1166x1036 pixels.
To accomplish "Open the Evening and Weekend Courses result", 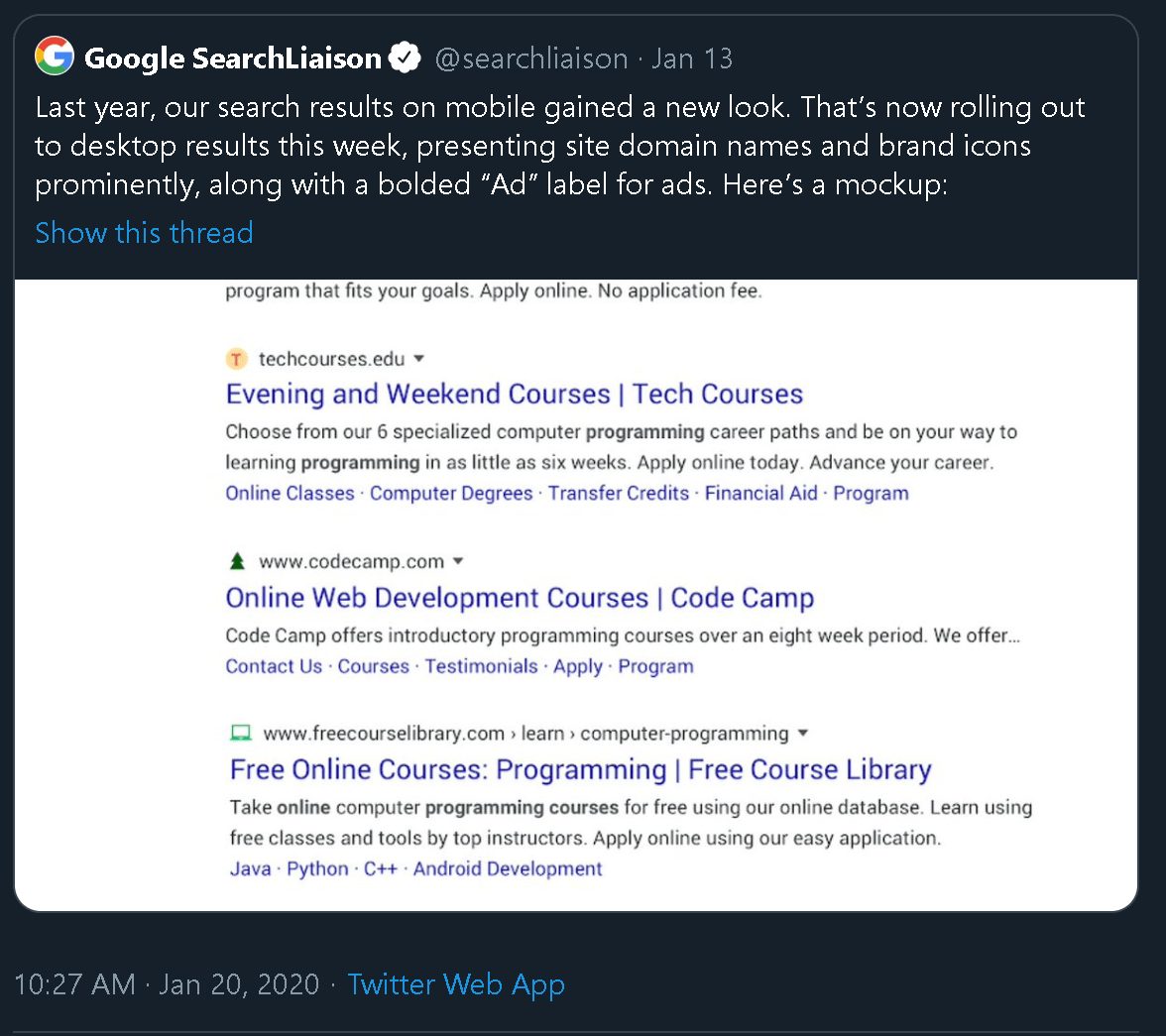I will 514,394.
